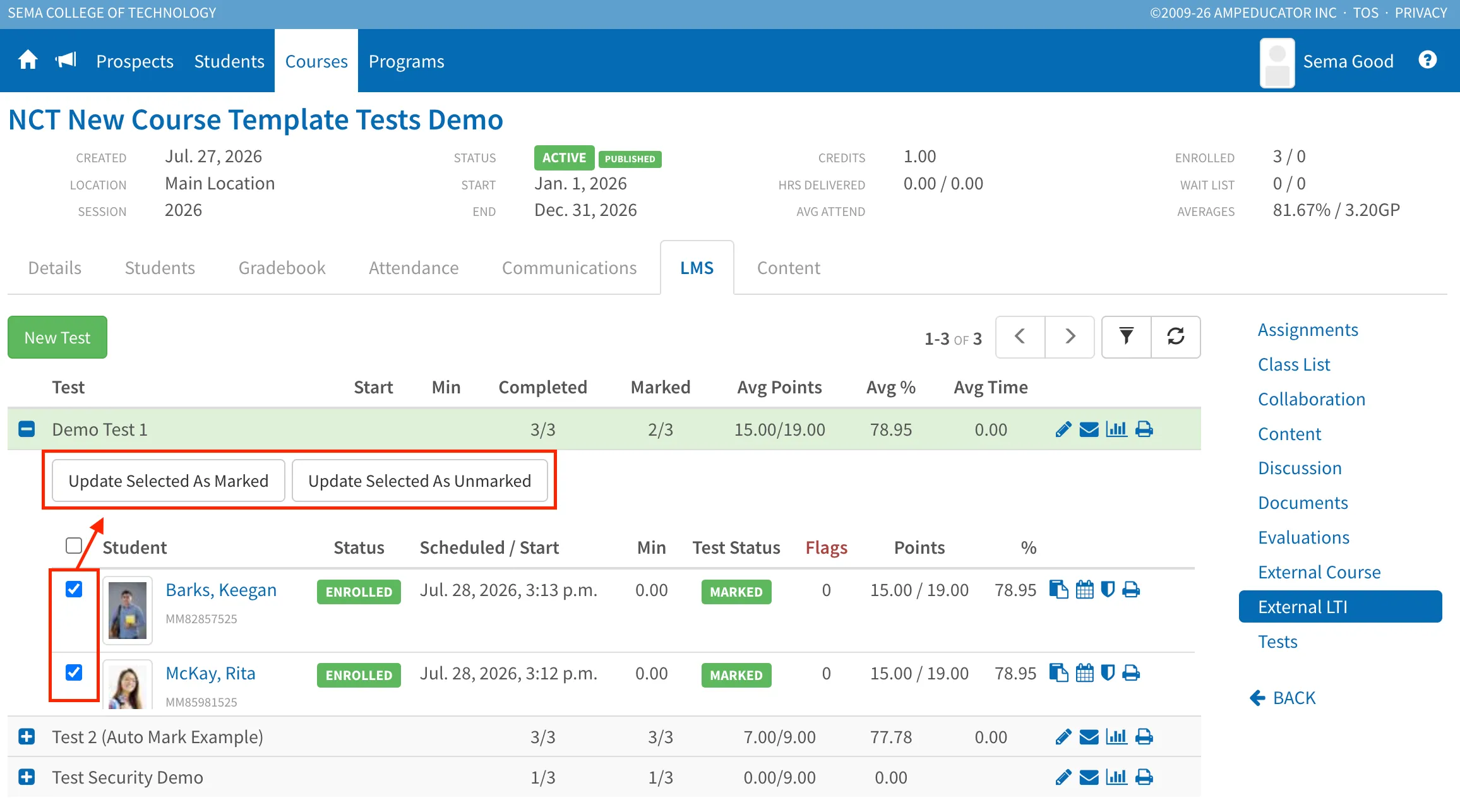Open the announcements megaphone icon
Screen dimensions: 1460x812
pos(66,61)
